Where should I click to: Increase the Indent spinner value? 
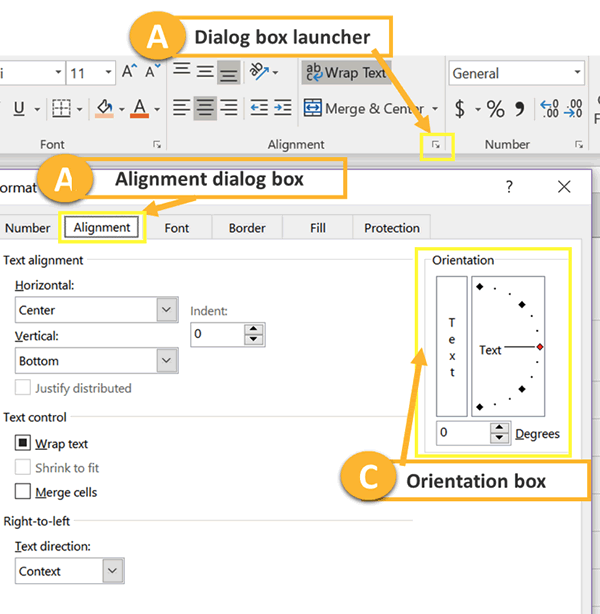tap(254, 329)
